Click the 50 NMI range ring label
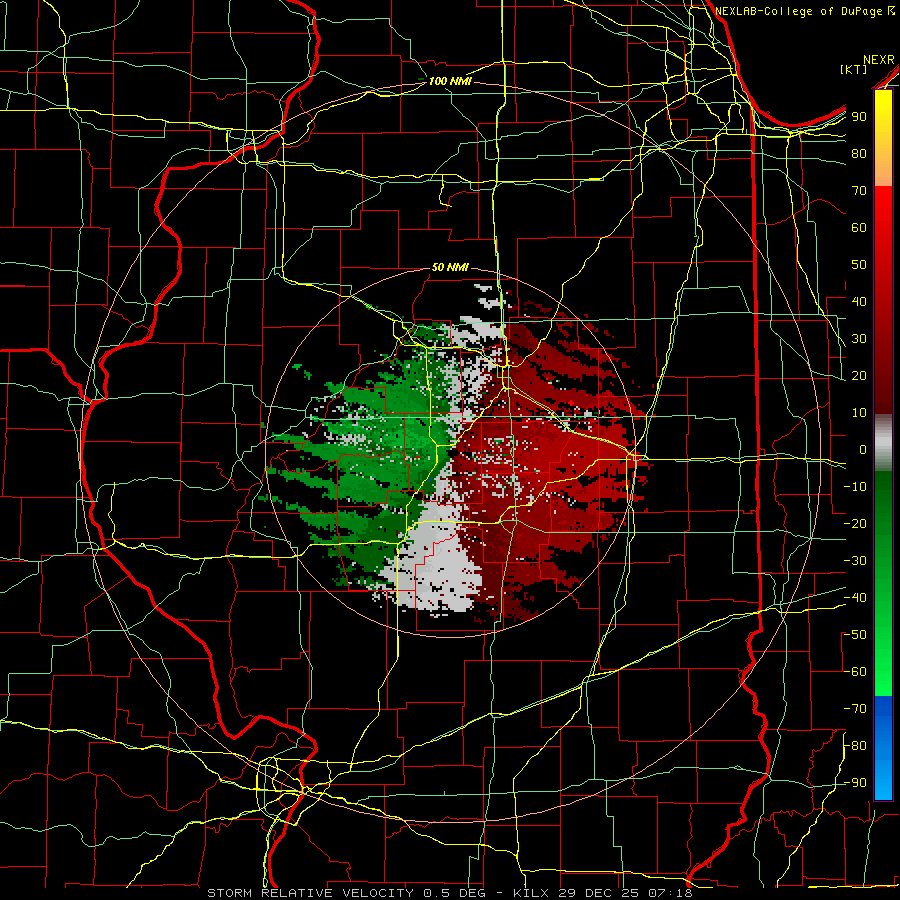The image size is (900, 900). pos(450,267)
